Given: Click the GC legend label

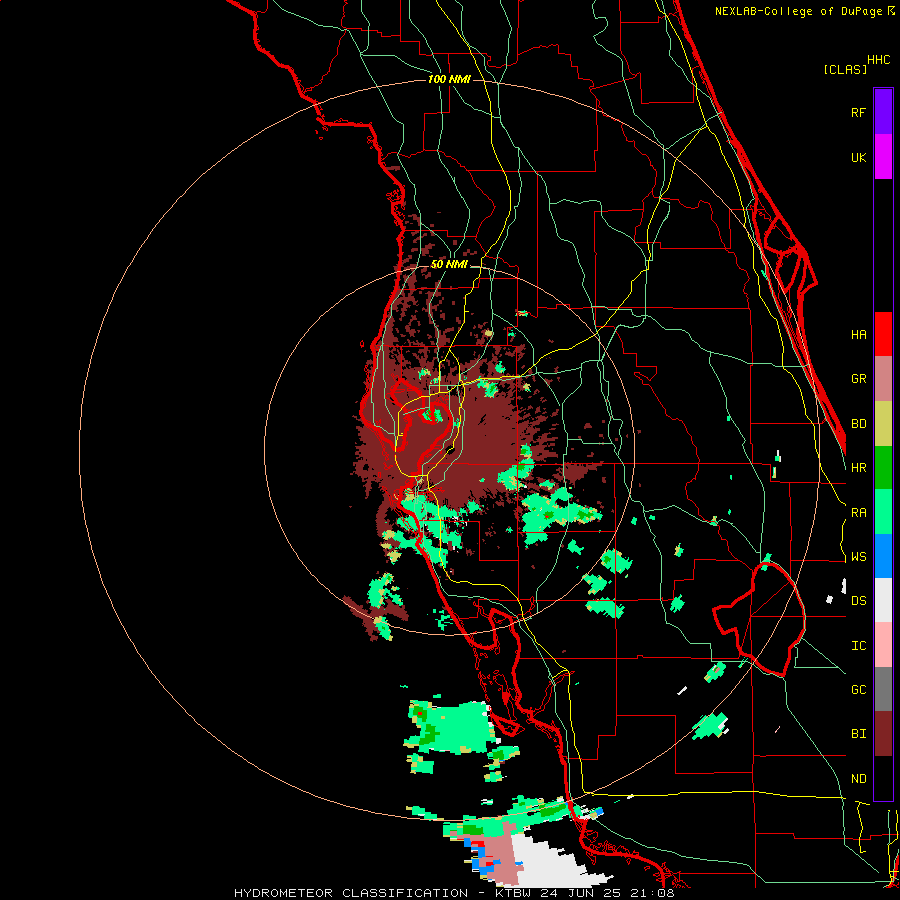Looking at the screenshot, I should click(858, 690).
